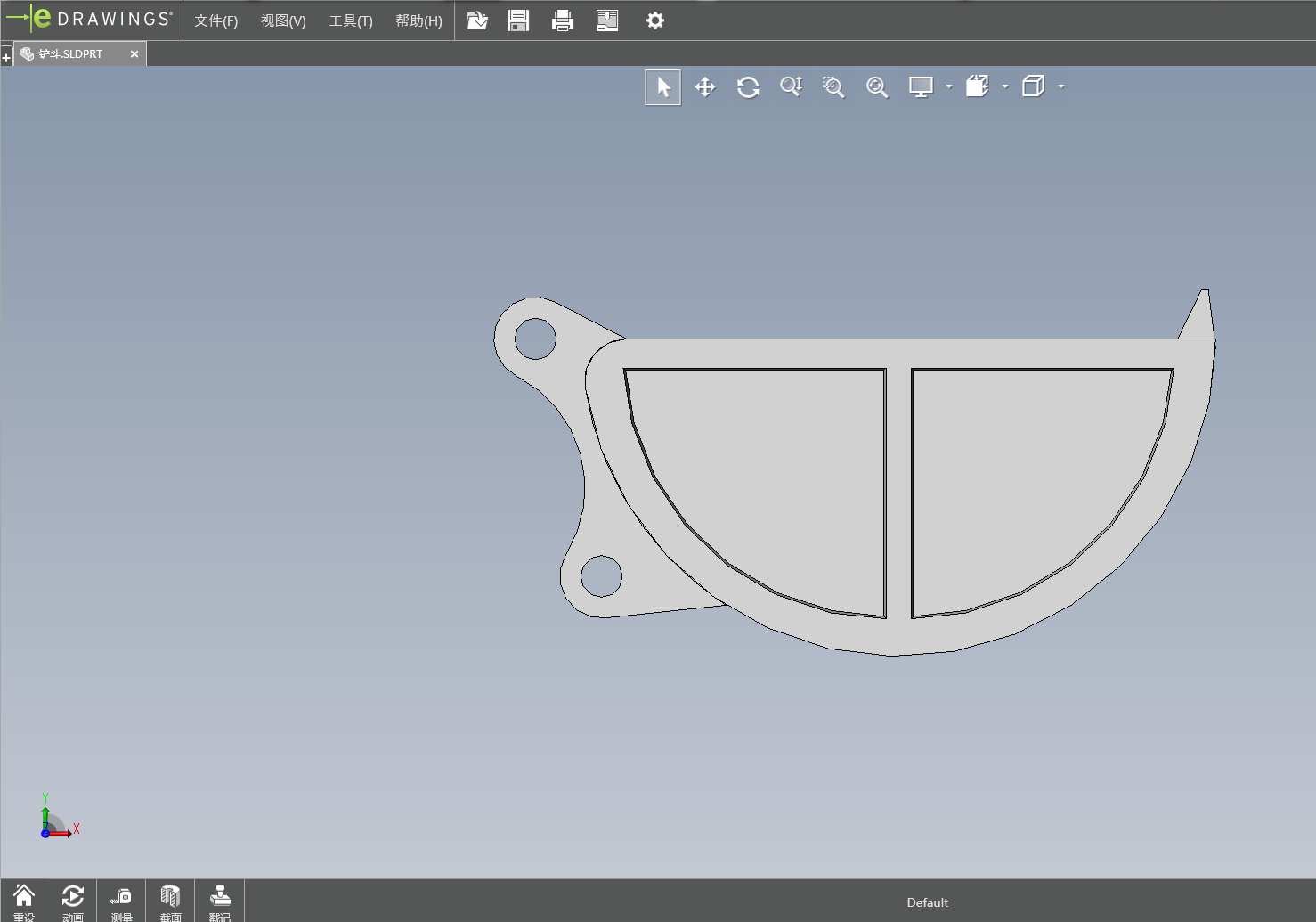This screenshot has width=1316, height=922.
Task: Open the 工具(T) menu
Action: click(x=351, y=20)
